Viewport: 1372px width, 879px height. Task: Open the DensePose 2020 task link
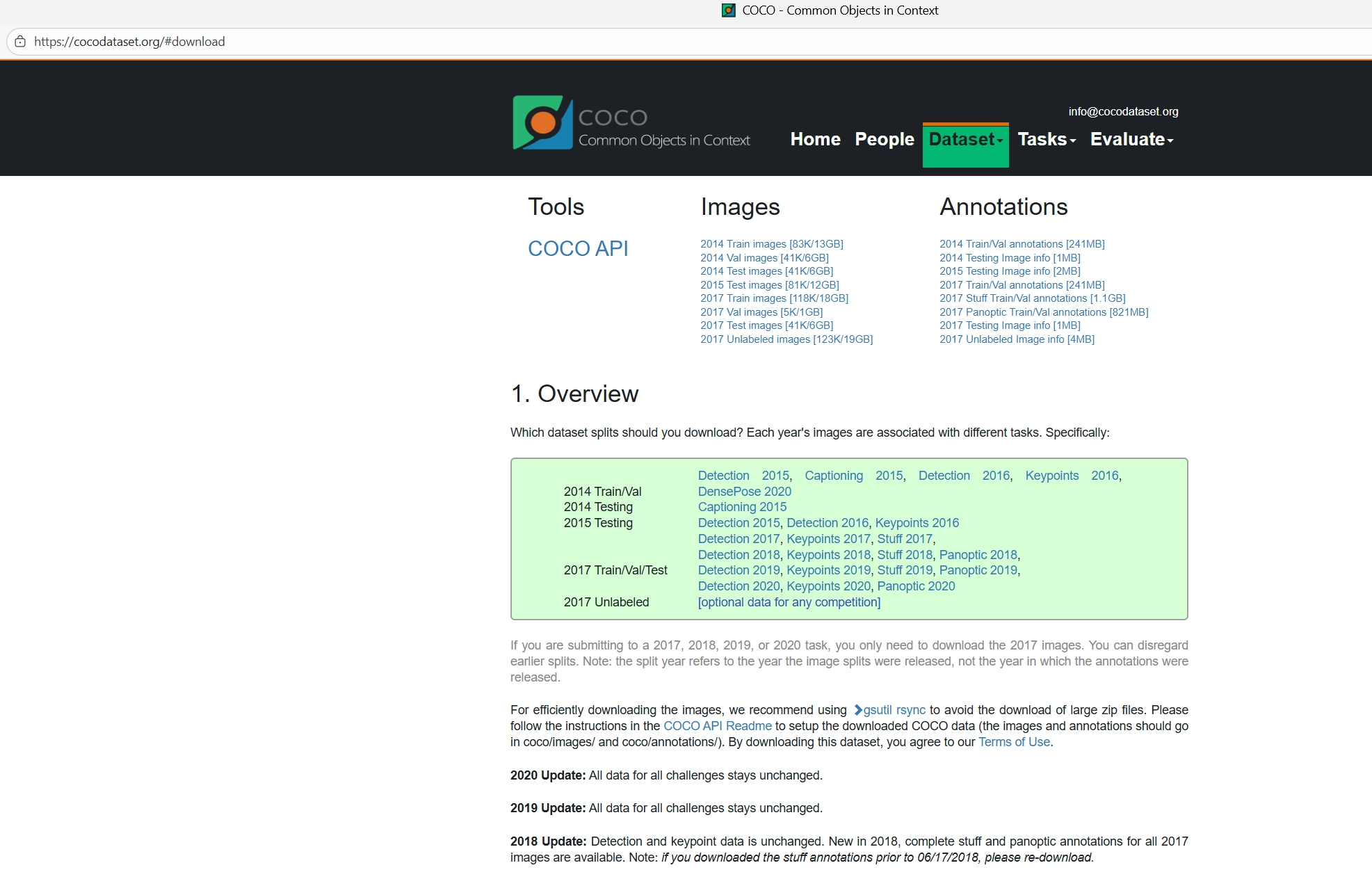coord(744,492)
